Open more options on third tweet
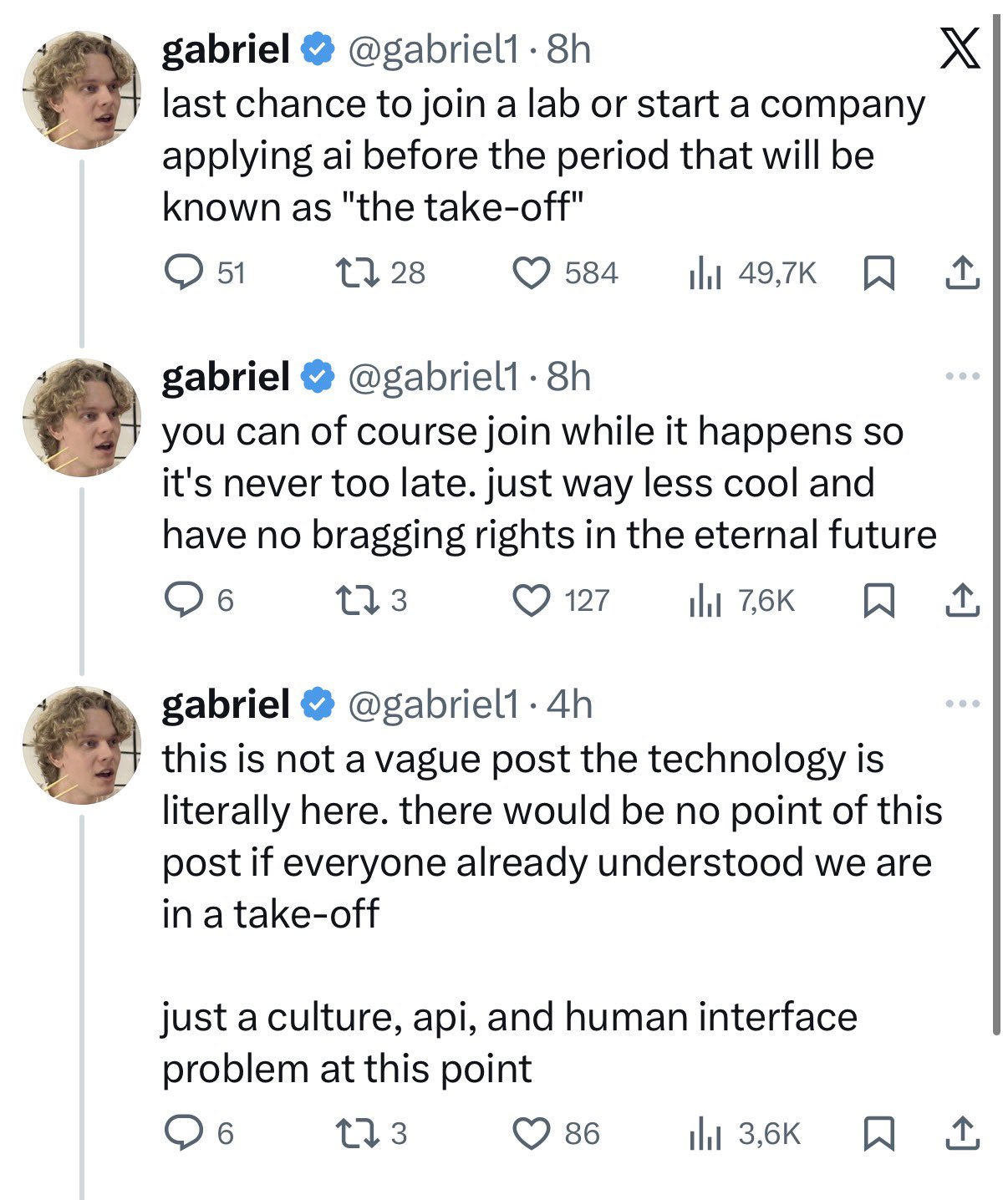Viewport: 1008px width, 1200px height. (x=962, y=704)
